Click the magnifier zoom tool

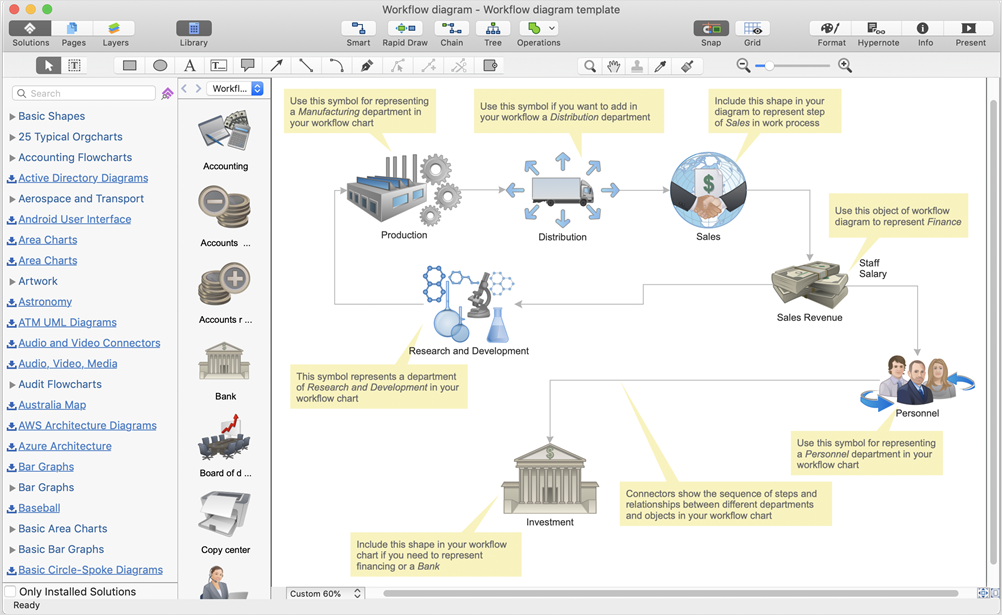tap(590, 66)
